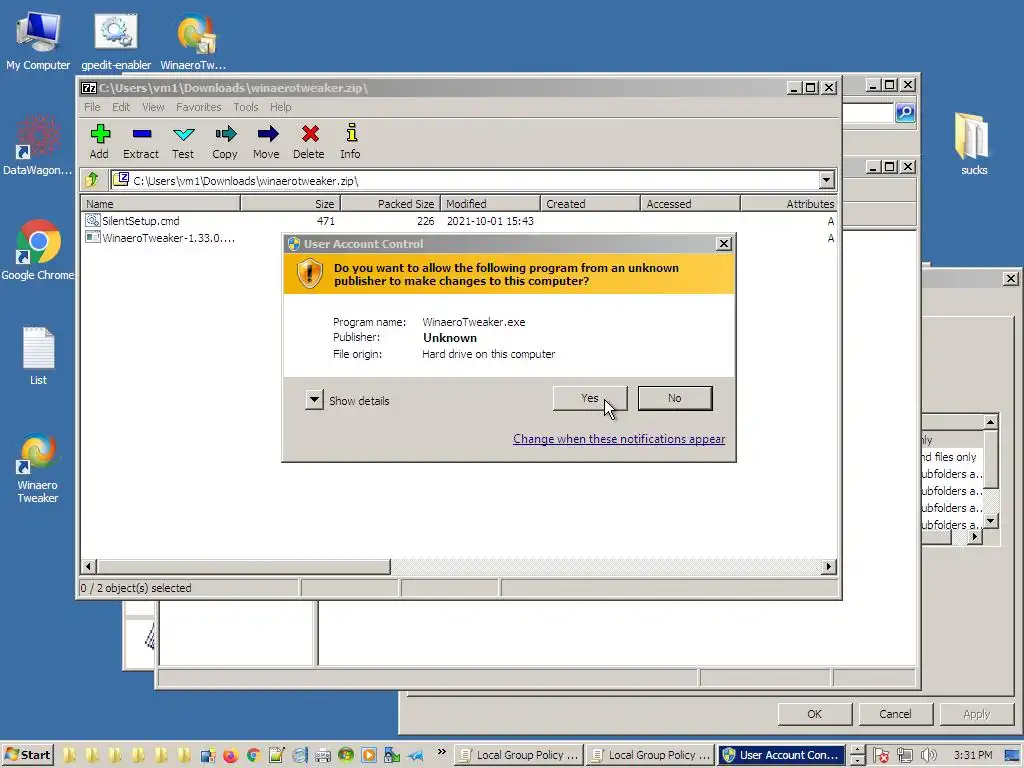Click Show Desktop icon at taskbar end
This screenshot has width=1024, height=768.
(1012, 756)
